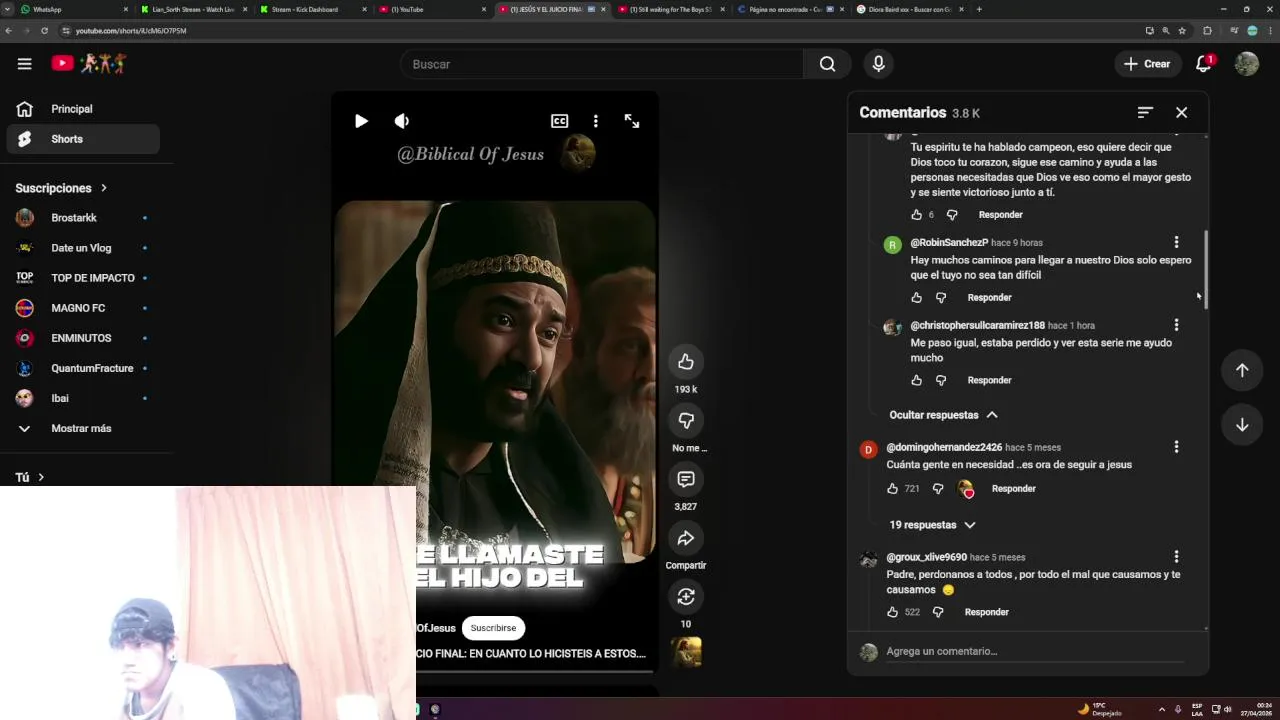Reload the page
This screenshot has width=1280, height=720.
tap(44, 31)
